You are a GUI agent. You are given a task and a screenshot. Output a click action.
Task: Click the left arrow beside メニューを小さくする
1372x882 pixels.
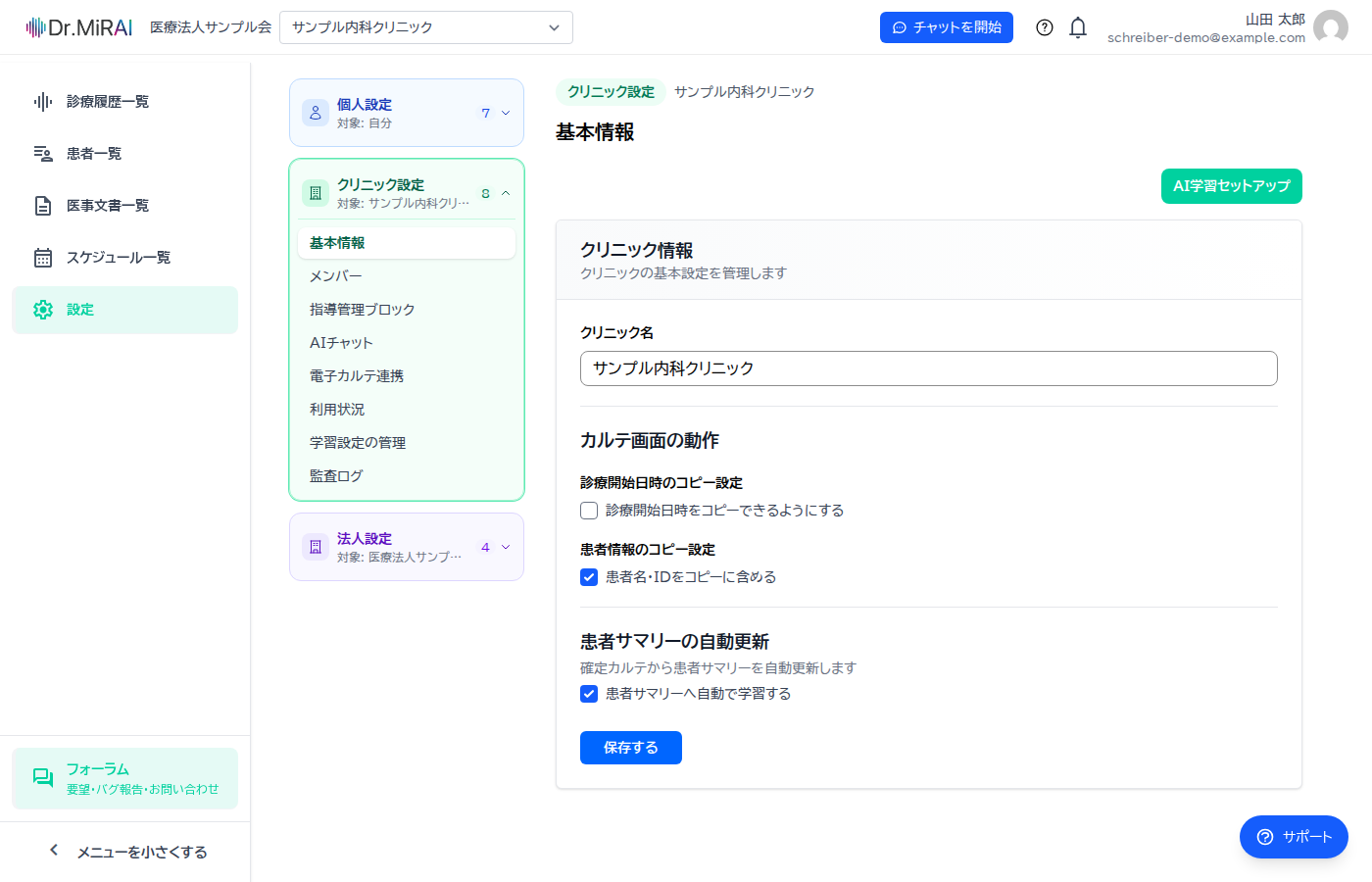(x=54, y=851)
